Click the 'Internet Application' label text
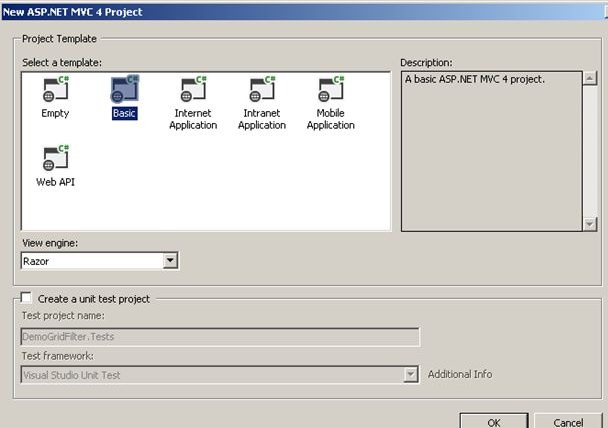 pos(193,119)
